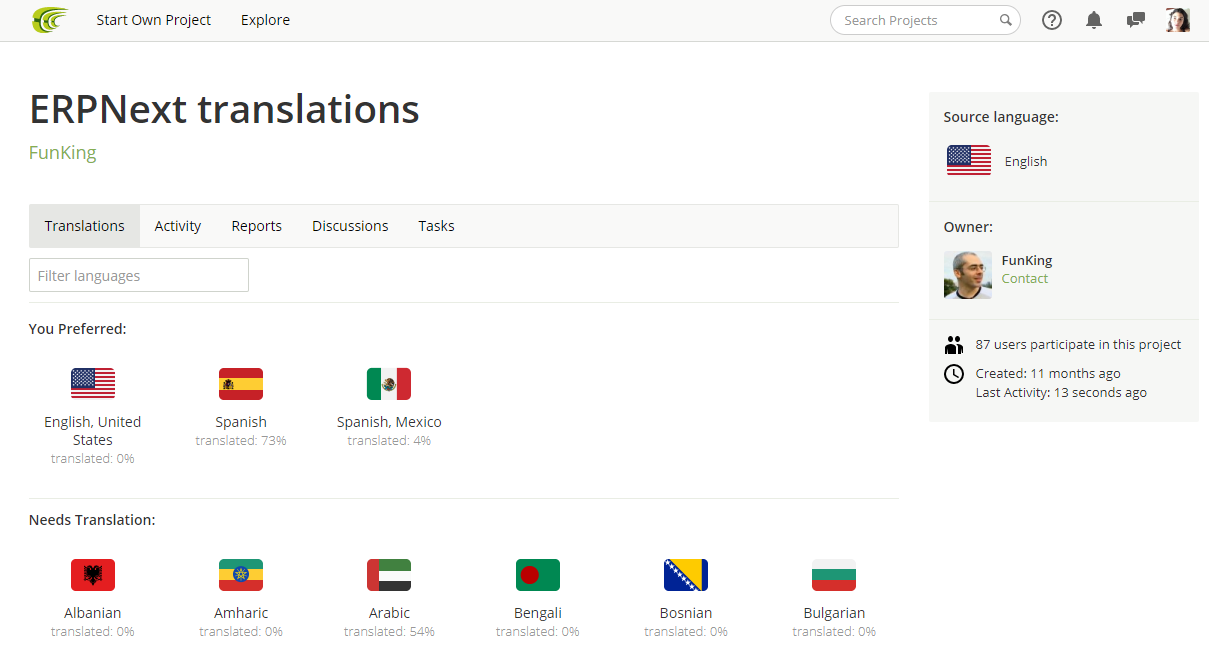Open the Arabic language flag
The image size is (1209, 648).
[x=389, y=575]
